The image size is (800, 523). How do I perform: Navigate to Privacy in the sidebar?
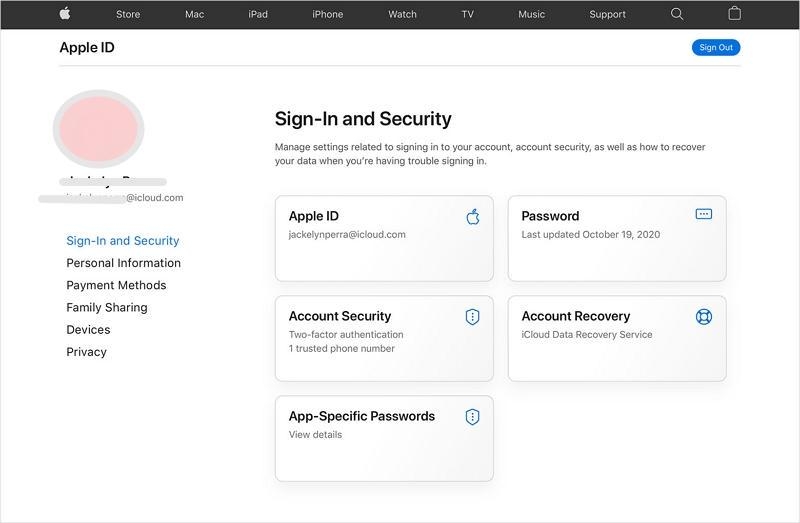coord(86,352)
